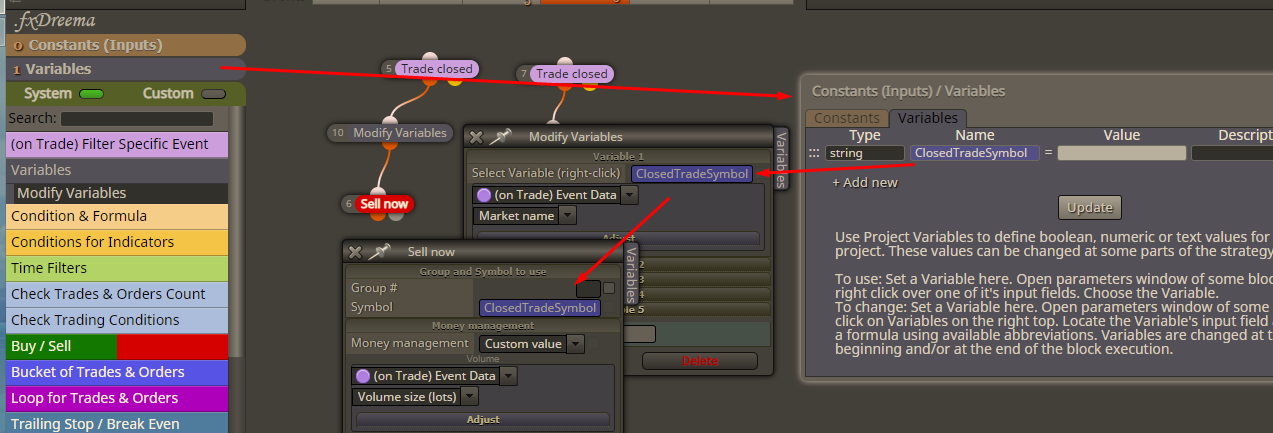Open Constants (Inputs) in the sidebar
This screenshot has width=1273, height=433.
click(x=126, y=45)
